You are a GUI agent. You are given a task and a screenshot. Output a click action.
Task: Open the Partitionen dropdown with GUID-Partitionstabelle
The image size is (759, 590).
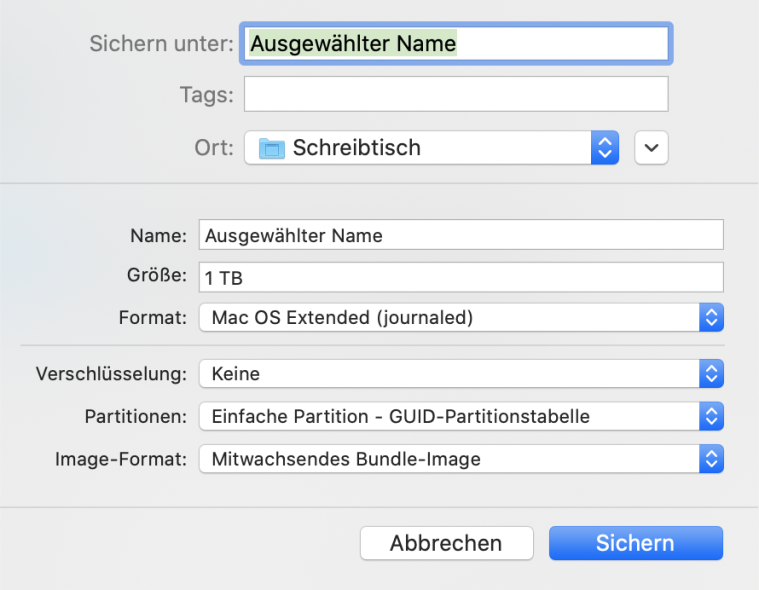tap(461, 416)
